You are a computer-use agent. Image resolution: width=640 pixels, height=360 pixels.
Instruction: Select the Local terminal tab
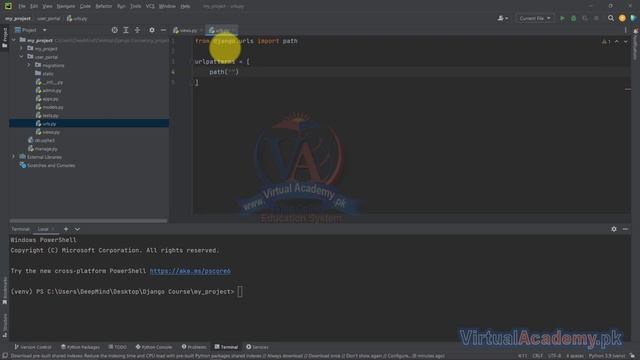pyautogui.click(x=43, y=229)
